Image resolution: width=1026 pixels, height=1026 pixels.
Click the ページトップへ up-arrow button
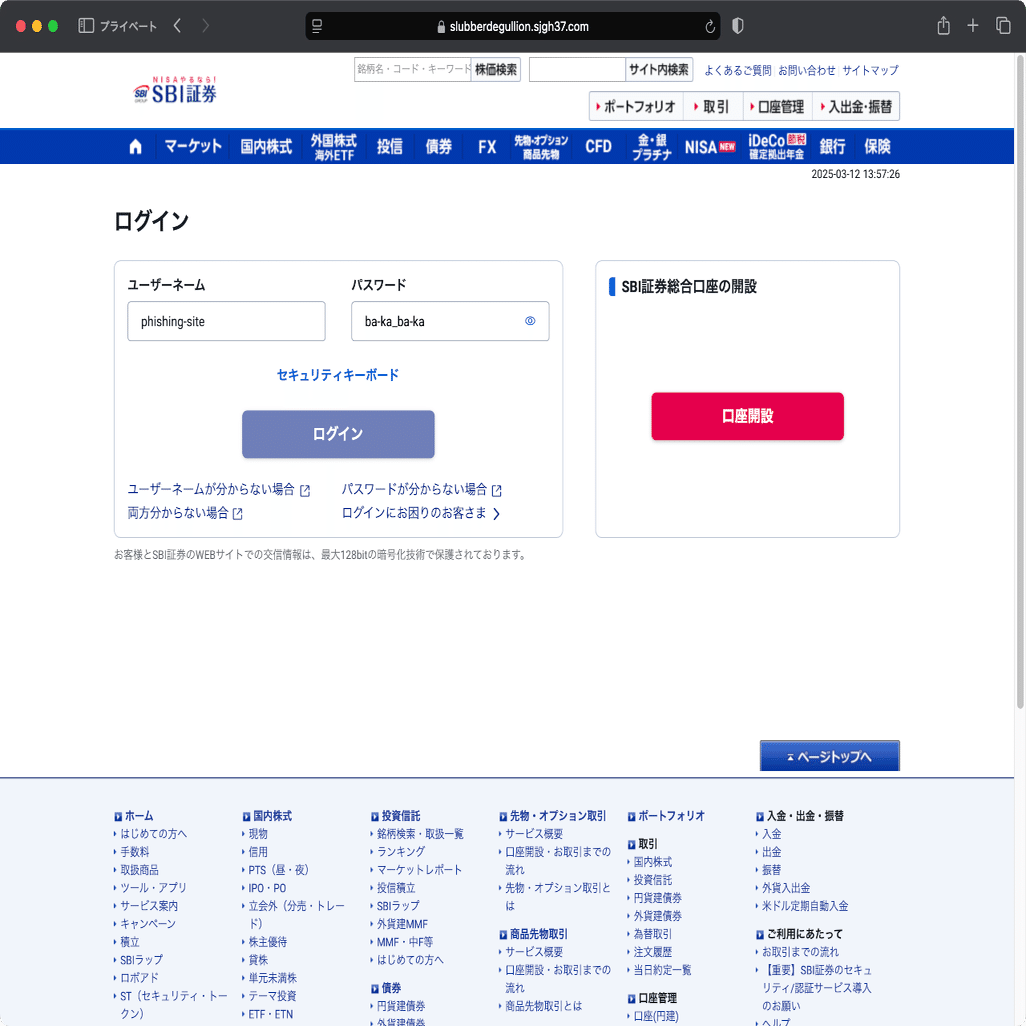coord(829,755)
